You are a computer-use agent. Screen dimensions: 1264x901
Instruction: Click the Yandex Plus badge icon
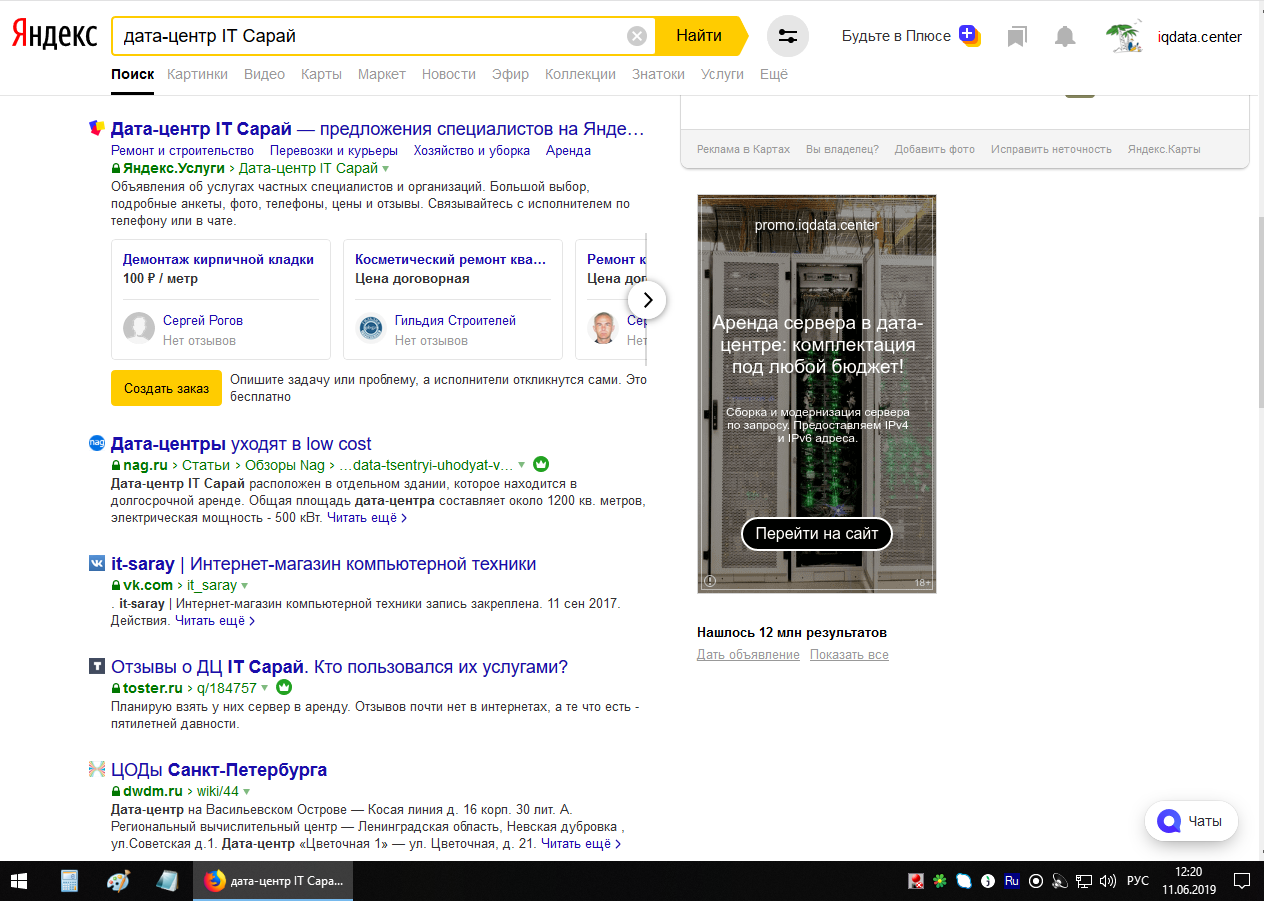coord(969,36)
